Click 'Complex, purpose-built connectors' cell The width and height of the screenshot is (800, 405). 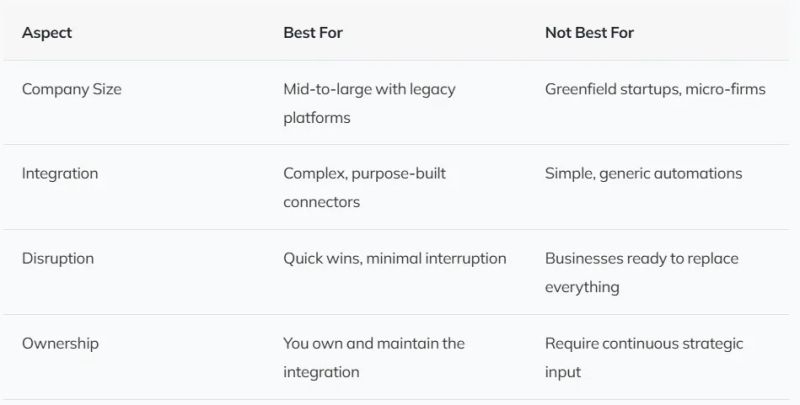(x=364, y=188)
